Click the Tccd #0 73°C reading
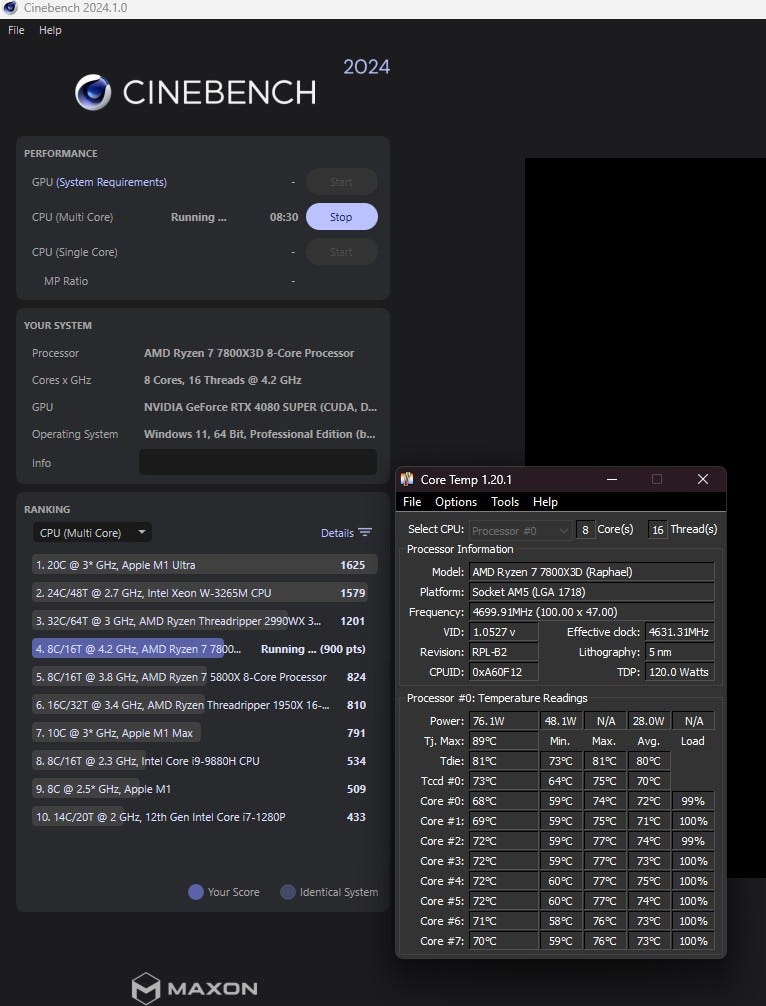Viewport: 766px width, 1006px height. (504, 781)
